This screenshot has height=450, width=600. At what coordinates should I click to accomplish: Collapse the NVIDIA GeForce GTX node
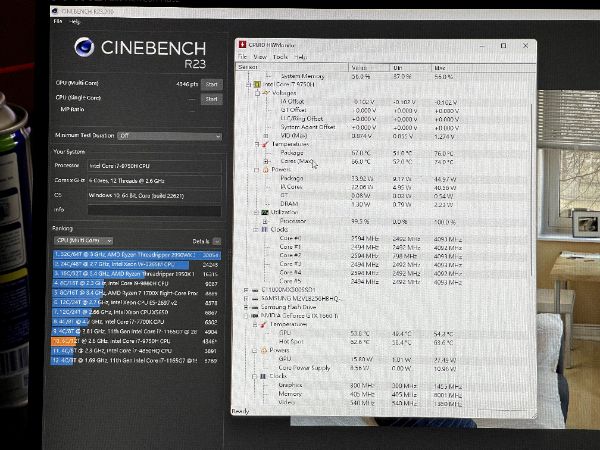point(246,316)
